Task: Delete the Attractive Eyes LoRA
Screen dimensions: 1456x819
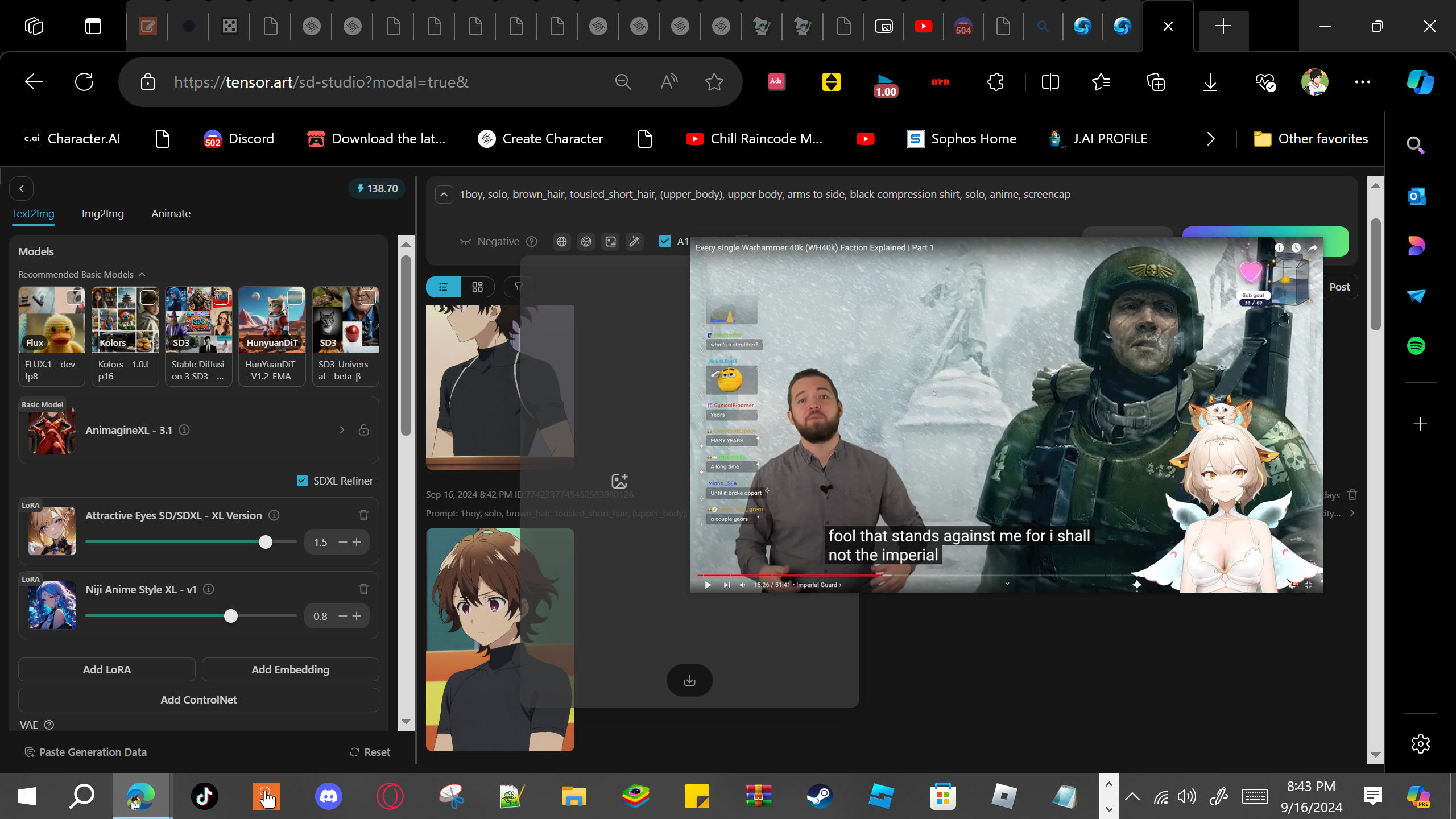Action: 364,515
